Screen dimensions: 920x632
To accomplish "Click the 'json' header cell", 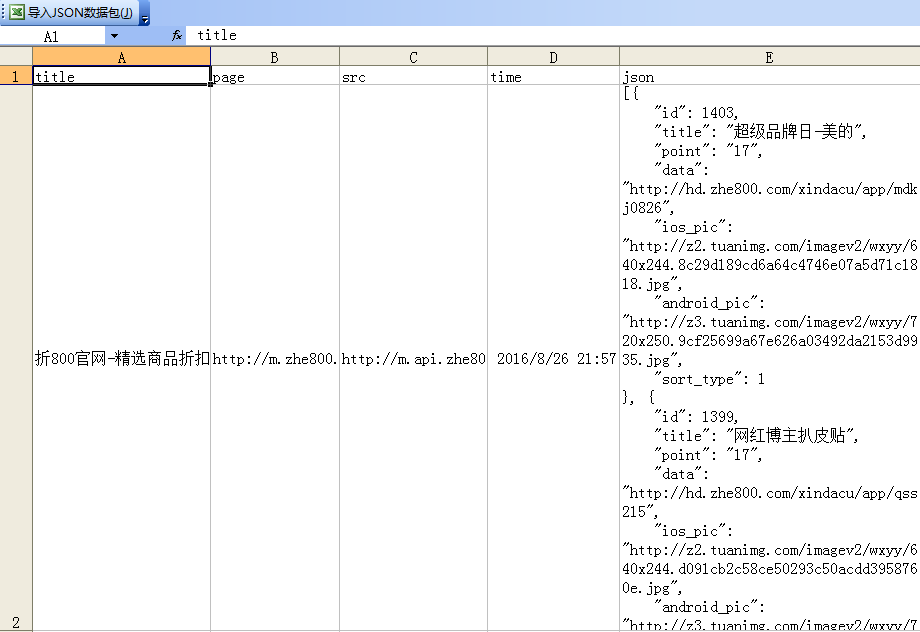I will pos(768,77).
